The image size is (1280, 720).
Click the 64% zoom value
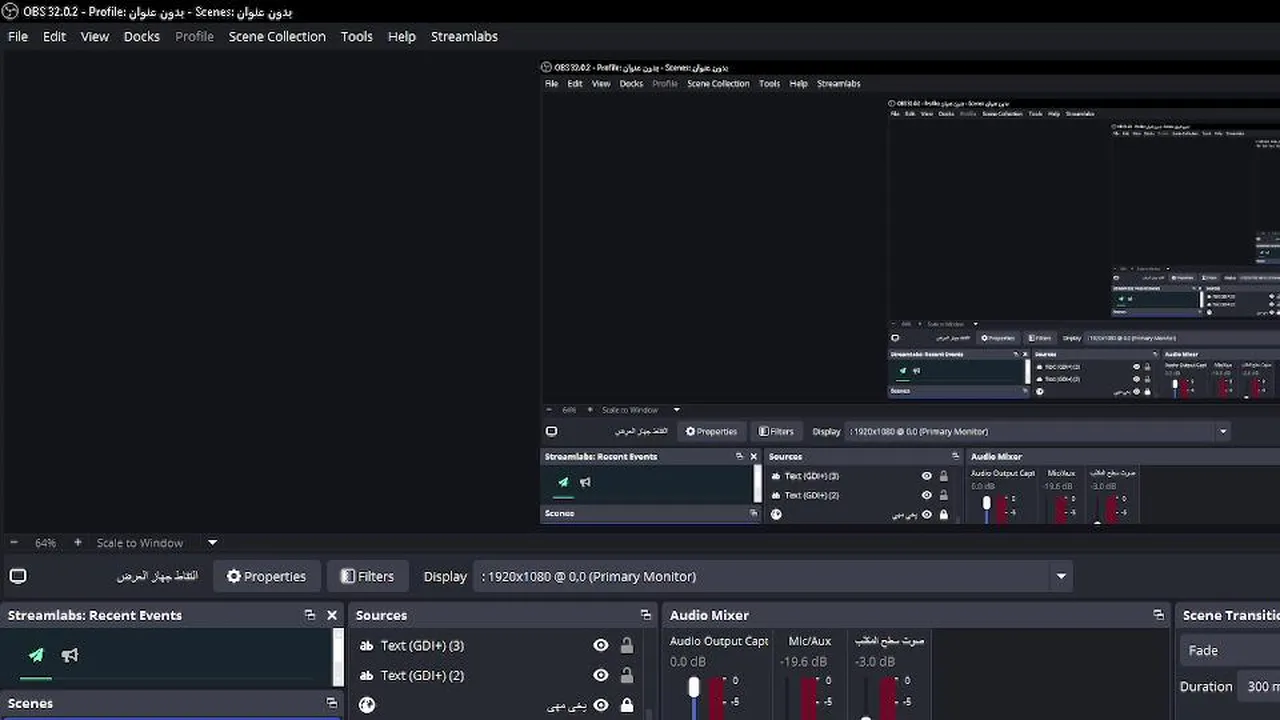pos(45,543)
